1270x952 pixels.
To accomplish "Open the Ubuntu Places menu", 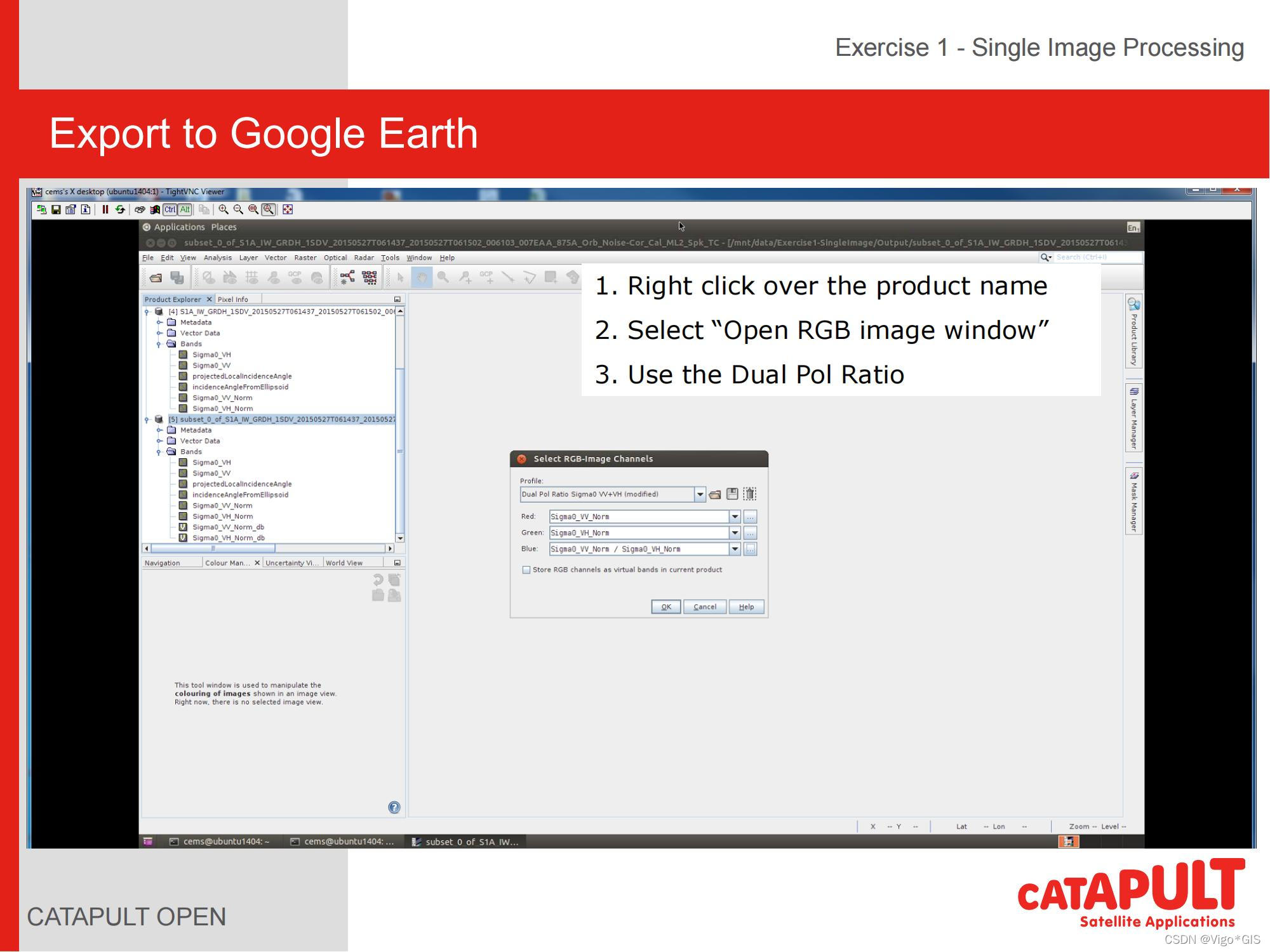I will coord(224,227).
